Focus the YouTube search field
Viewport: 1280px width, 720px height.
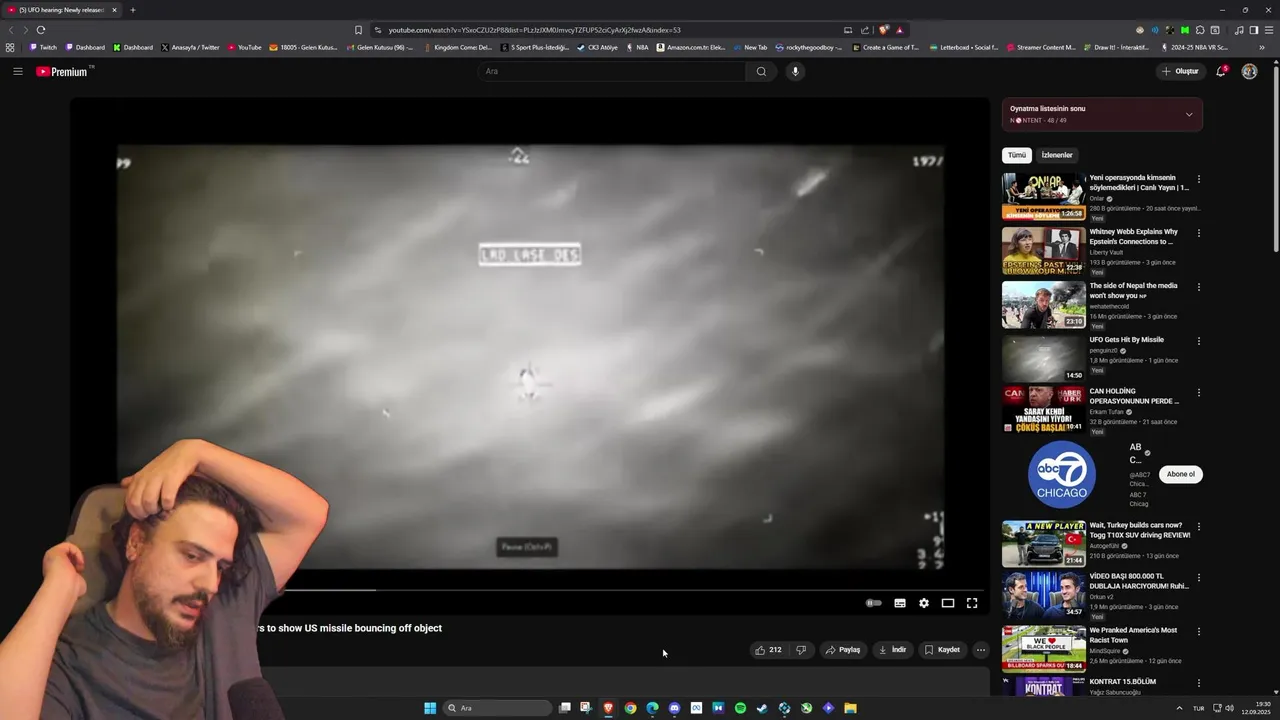pos(611,71)
